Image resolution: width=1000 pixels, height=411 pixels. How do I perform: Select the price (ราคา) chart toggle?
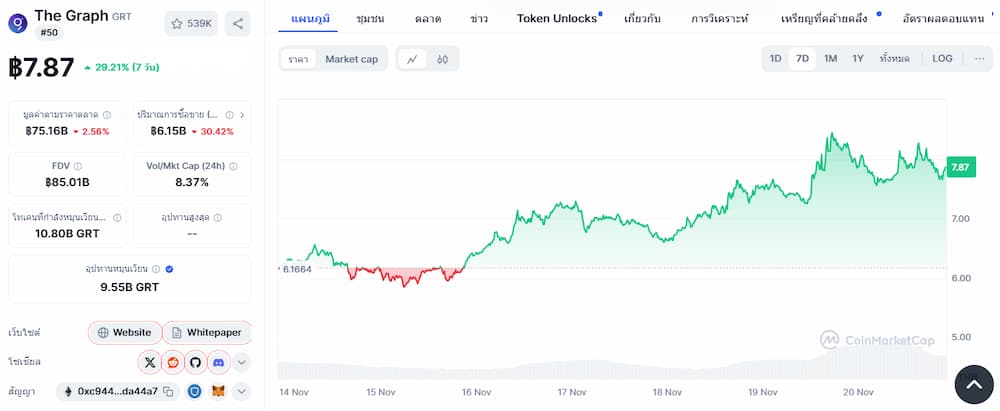(x=298, y=59)
